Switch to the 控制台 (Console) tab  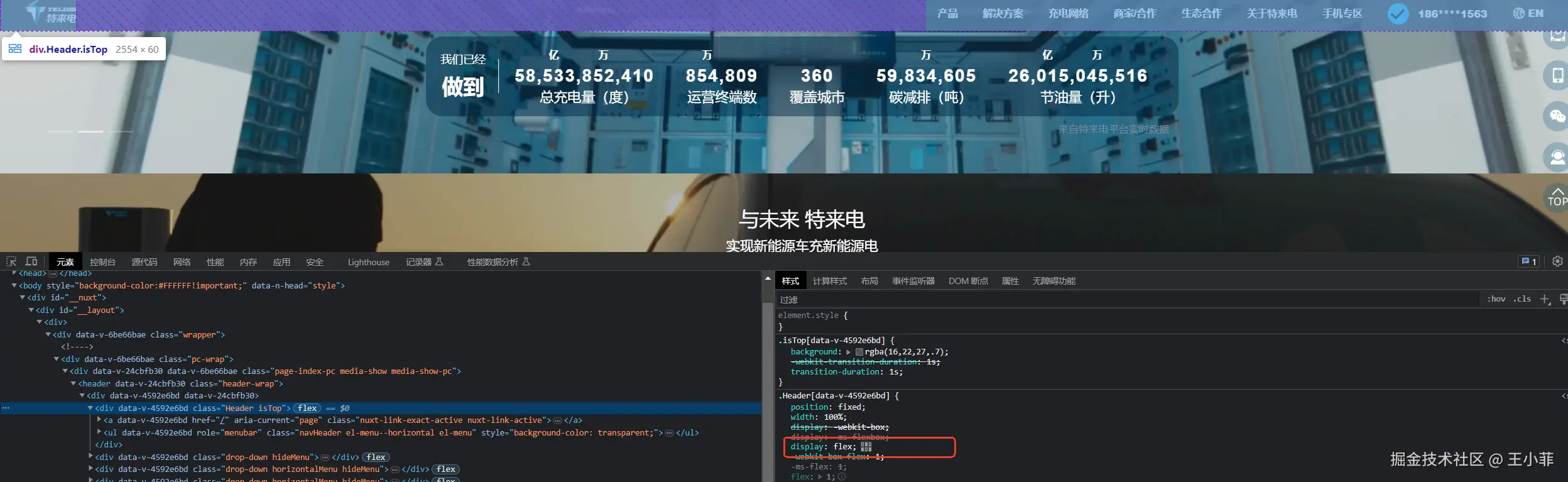(102, 262)
